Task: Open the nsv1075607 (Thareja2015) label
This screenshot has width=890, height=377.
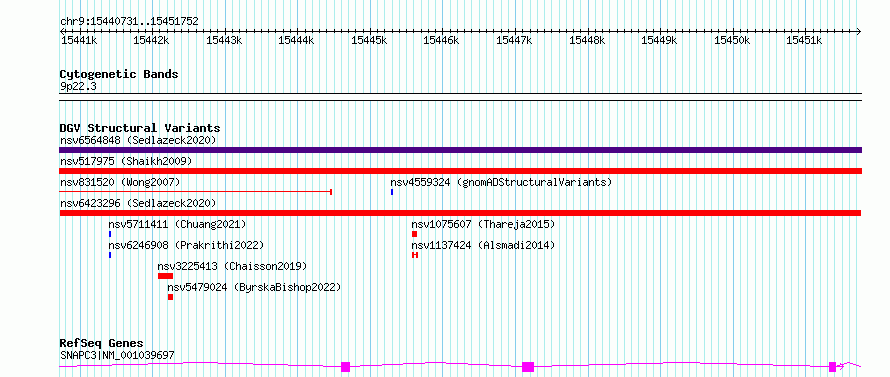Action: coord(483,224)
